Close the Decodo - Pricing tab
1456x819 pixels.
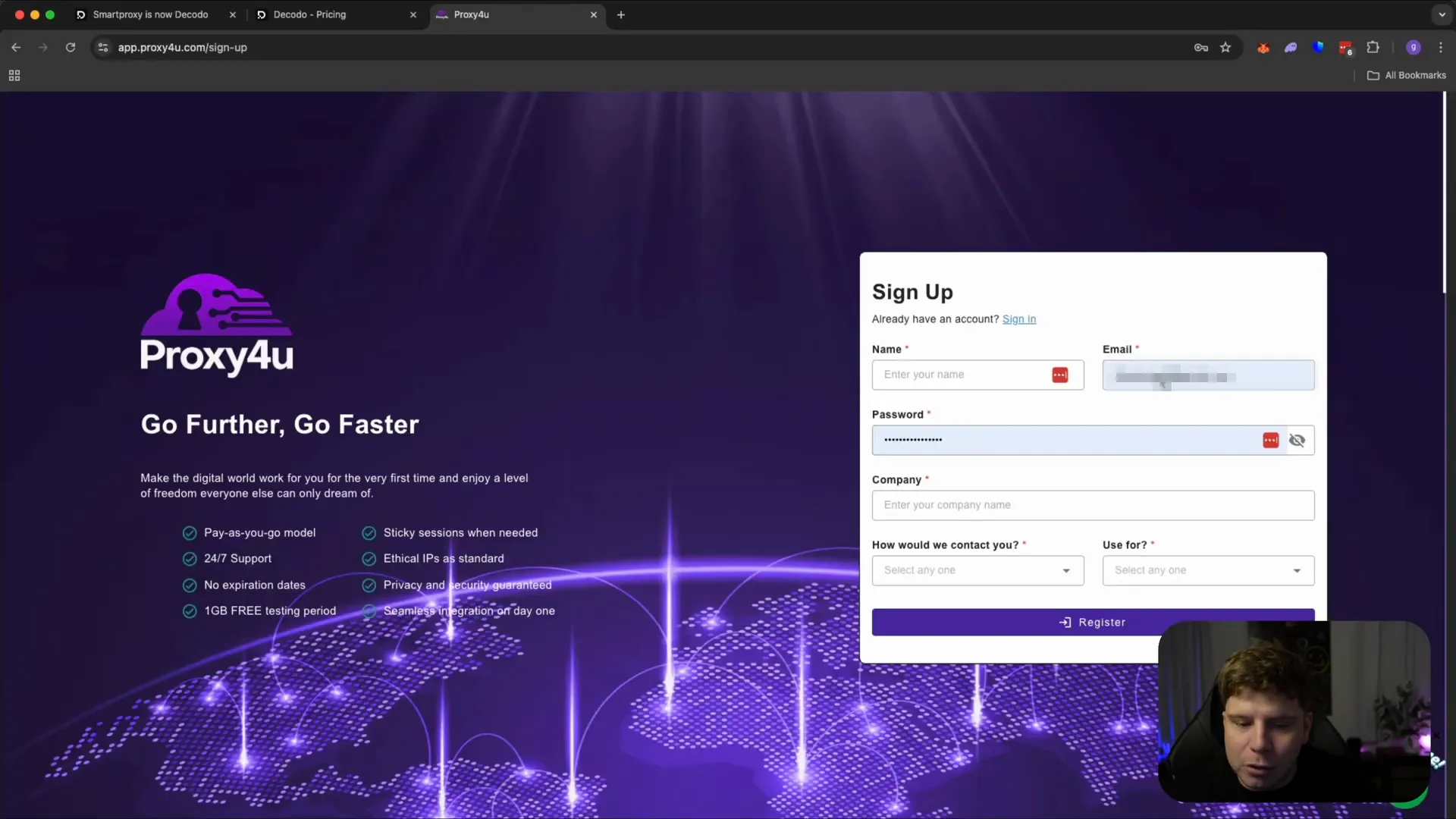413,14
